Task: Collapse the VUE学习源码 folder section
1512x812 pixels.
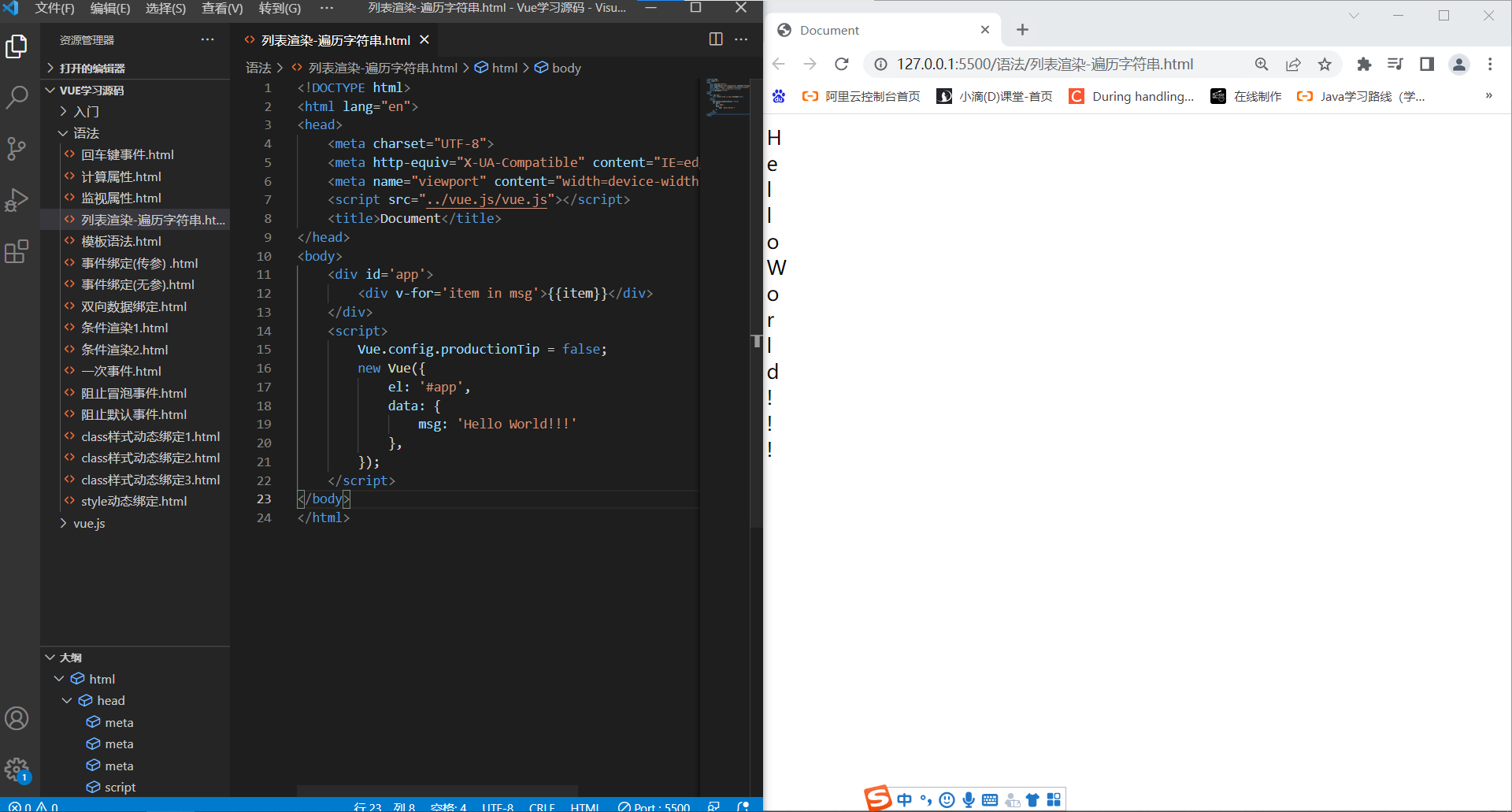Action: click(135, 91)
